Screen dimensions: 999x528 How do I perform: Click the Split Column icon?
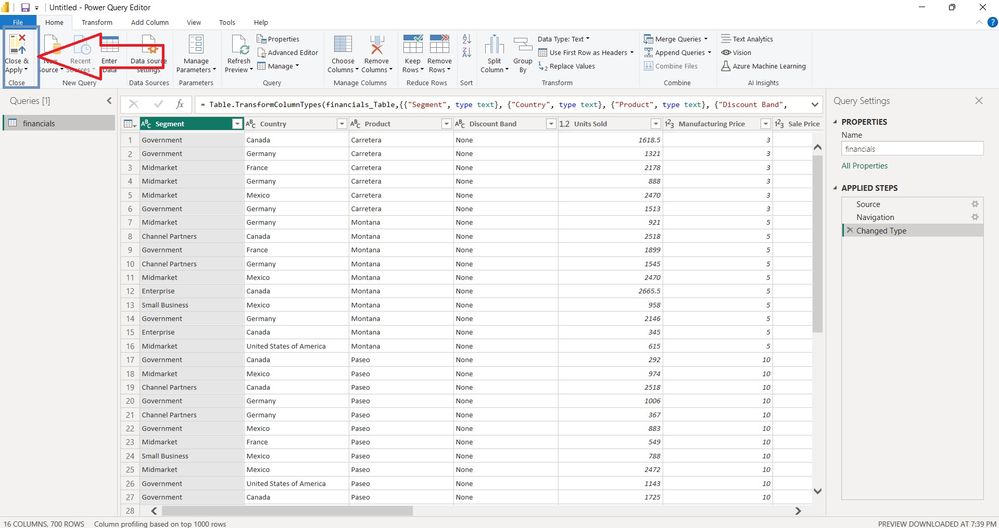pyautogui.click(x=494, y=45)
